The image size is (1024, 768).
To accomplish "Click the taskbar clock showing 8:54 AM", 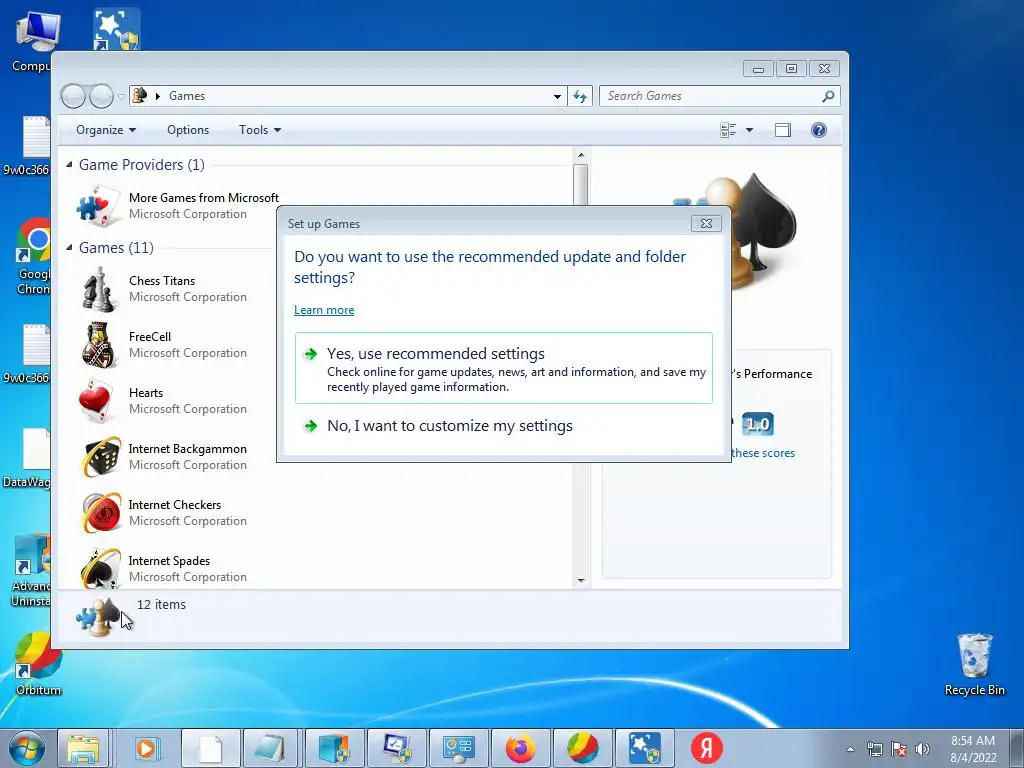I will (x=973, y=749).
